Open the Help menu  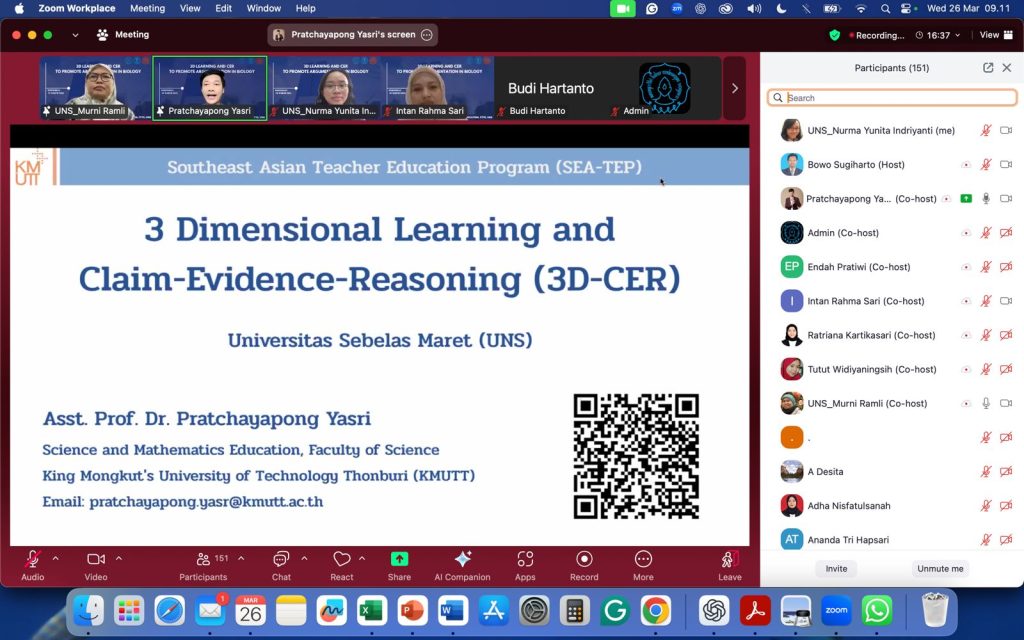click(306, 8)
